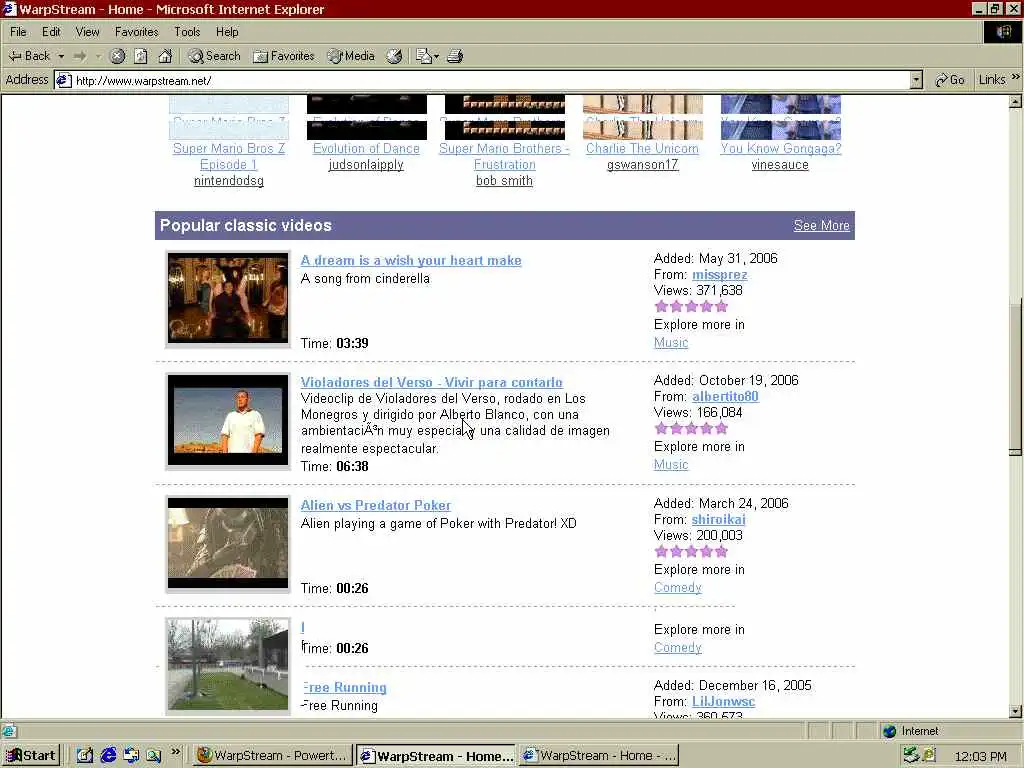Screen dimensions: 1024x768
Task: Visit user albertito80 profile link
Action: [725, 396]
